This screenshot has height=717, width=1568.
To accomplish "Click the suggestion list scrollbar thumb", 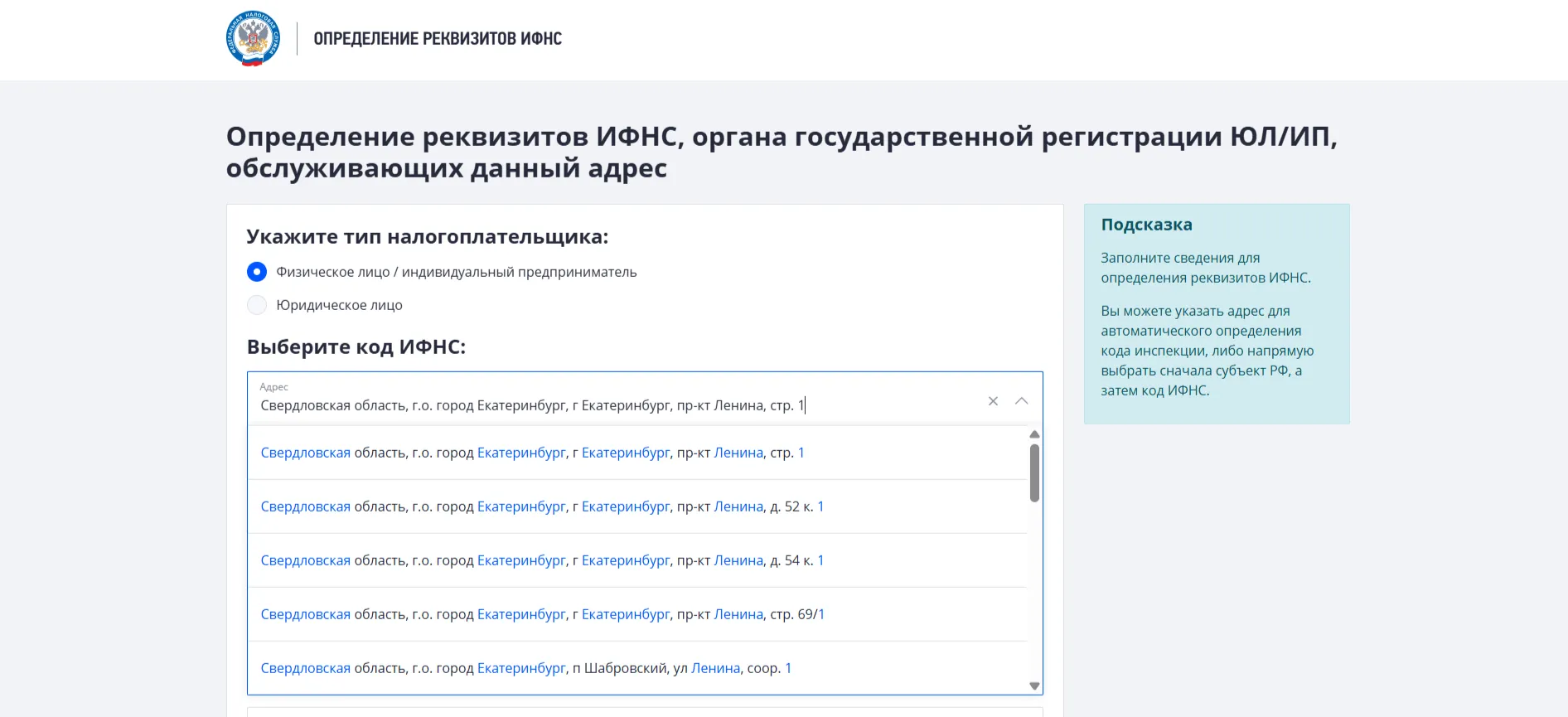I will [1034, 473].
